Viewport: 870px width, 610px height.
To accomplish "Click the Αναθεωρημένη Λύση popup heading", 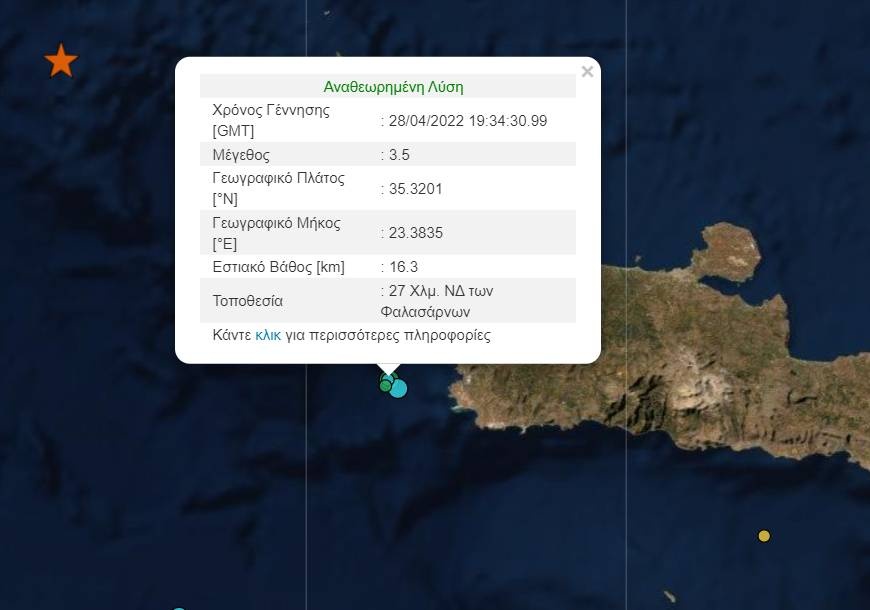I will click(x=393, y=87).
